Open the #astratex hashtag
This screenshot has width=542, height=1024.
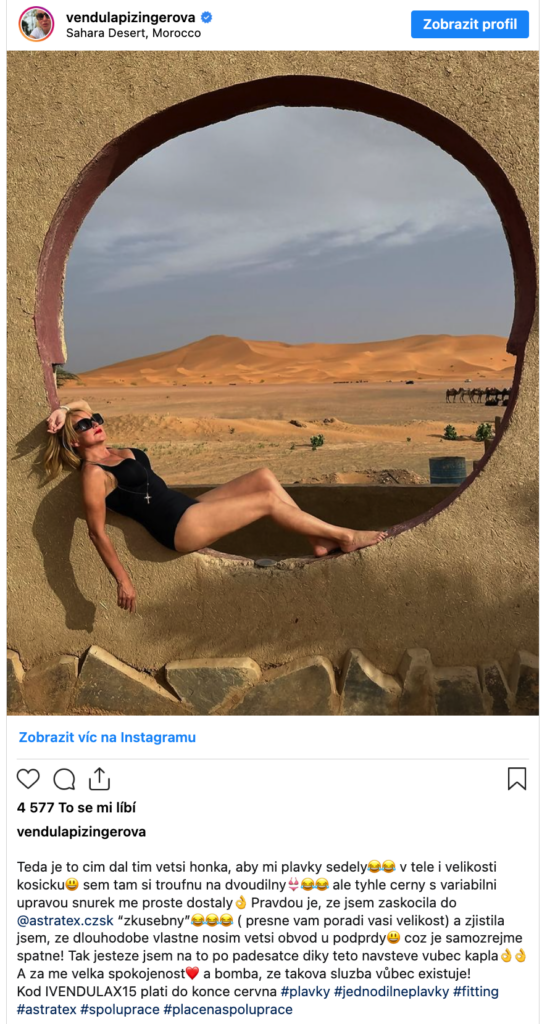coord(46,1010)
